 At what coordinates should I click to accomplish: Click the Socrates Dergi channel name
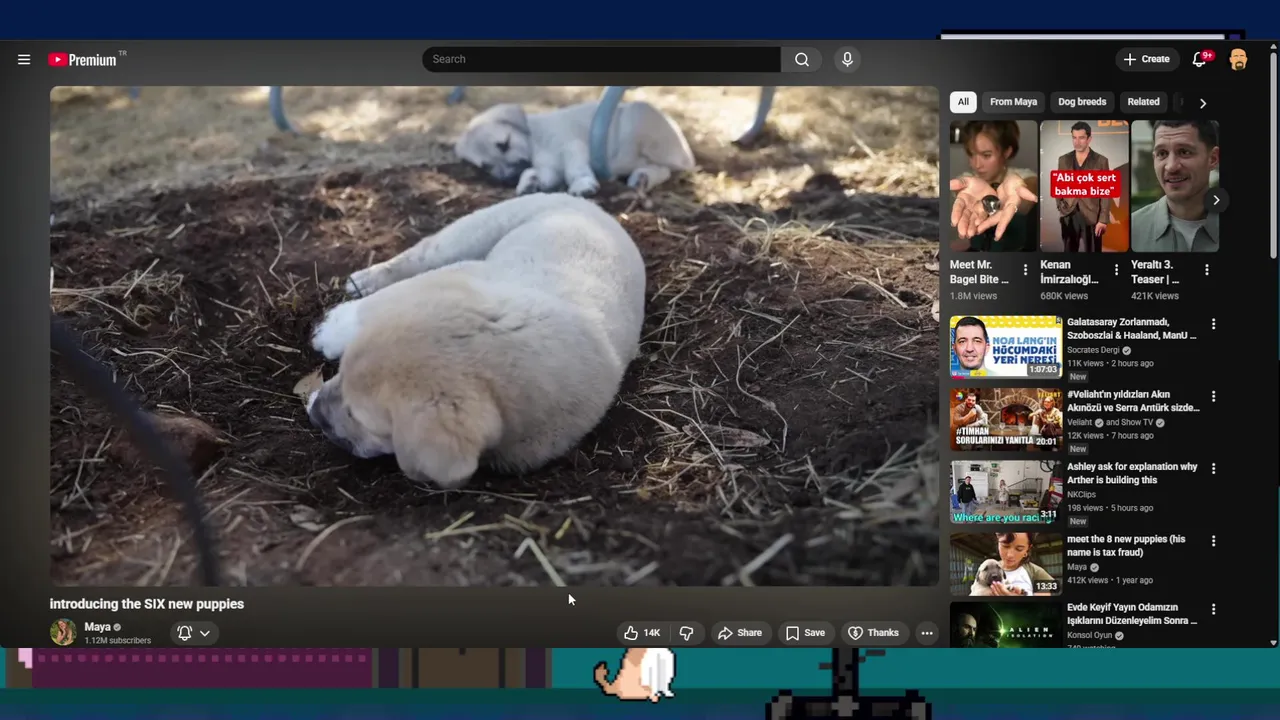pyautogui.click(x=1093, y=350)
